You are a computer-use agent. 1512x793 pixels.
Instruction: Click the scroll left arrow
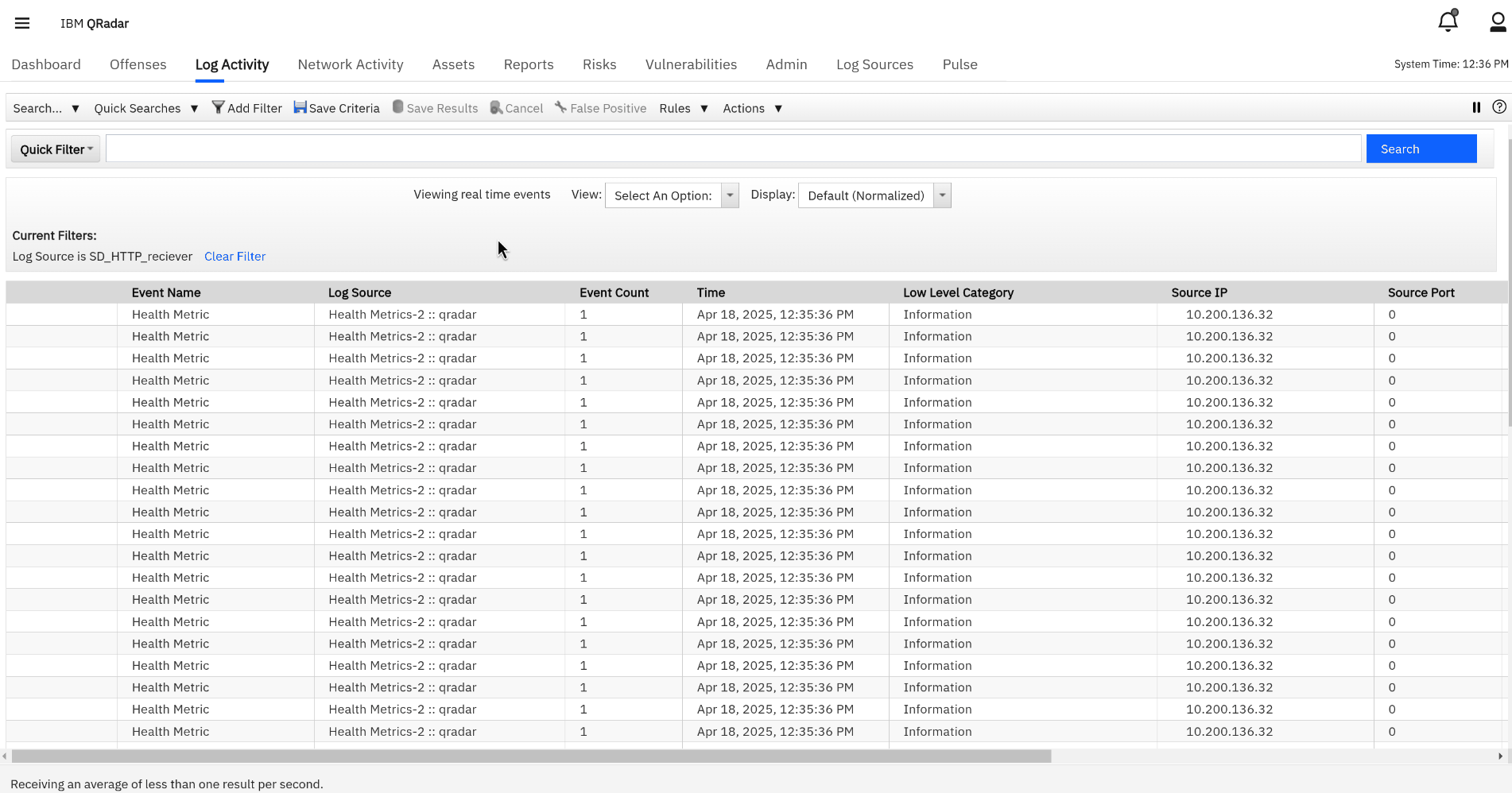coord(5,756)
